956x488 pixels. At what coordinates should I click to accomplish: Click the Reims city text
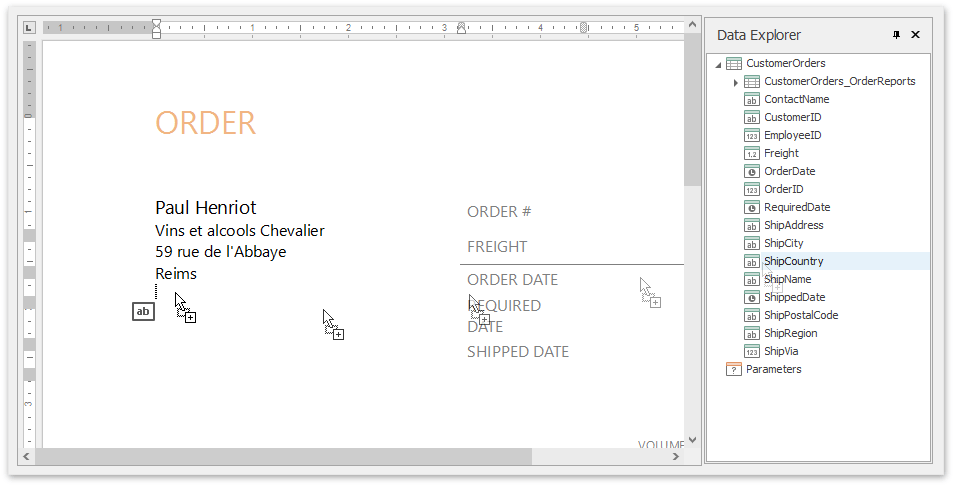176,274
